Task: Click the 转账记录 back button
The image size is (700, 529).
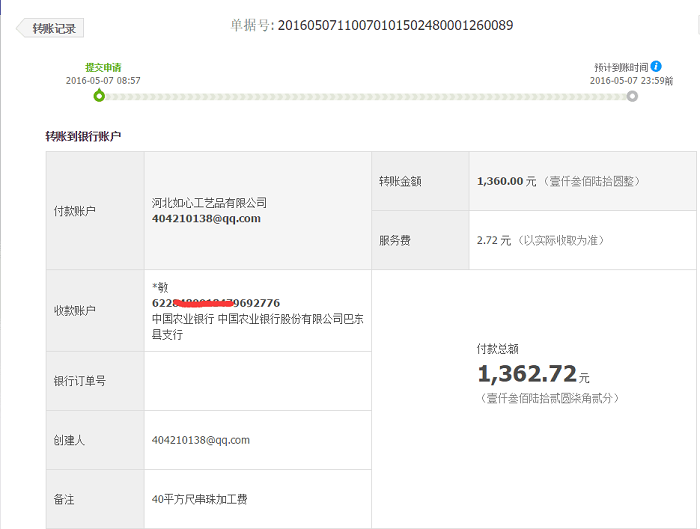Action: pos(51,28)
